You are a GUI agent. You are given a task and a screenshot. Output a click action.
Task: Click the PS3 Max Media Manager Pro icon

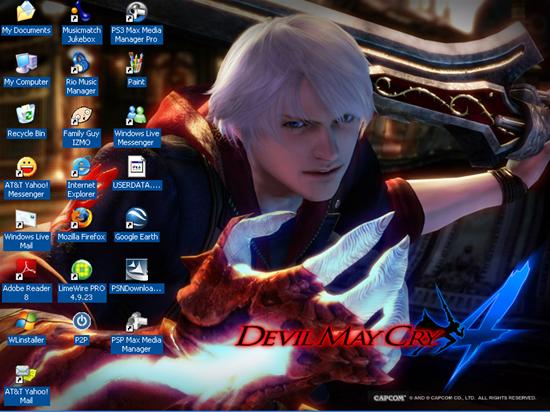pos(136,12)
